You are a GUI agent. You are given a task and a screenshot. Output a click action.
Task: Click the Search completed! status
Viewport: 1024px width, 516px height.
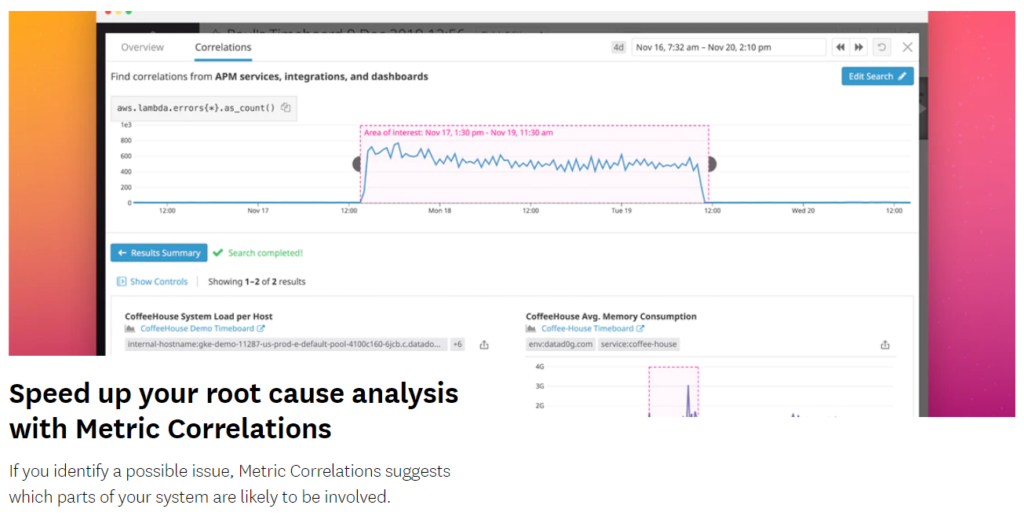[258, 253]
